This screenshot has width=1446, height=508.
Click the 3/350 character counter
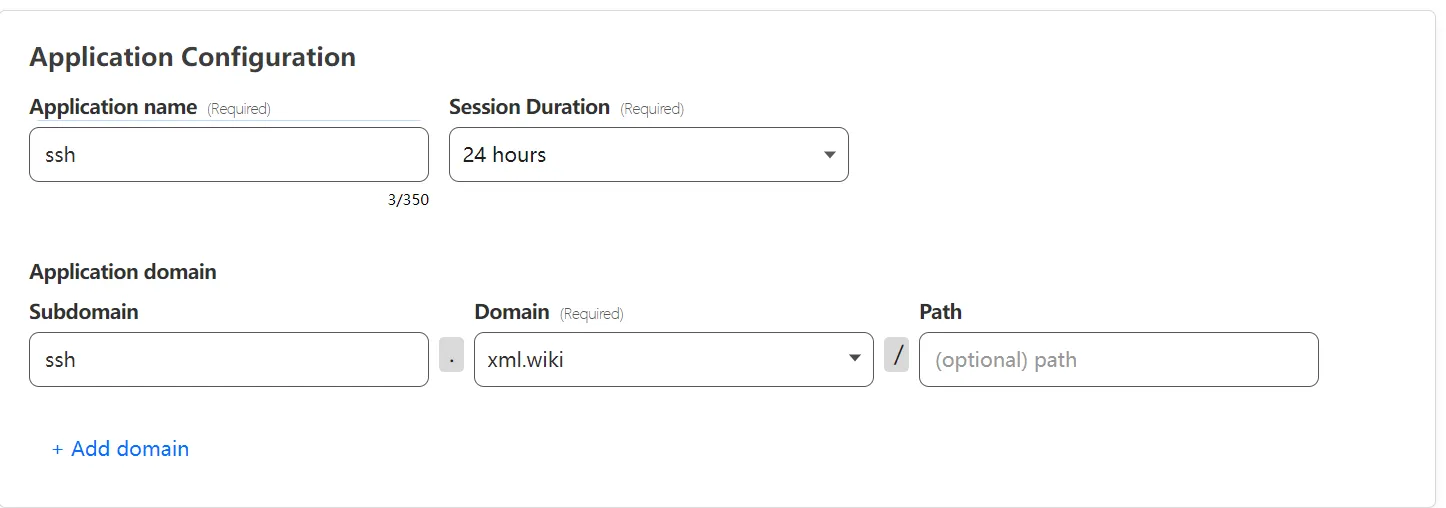coord(408,200)
